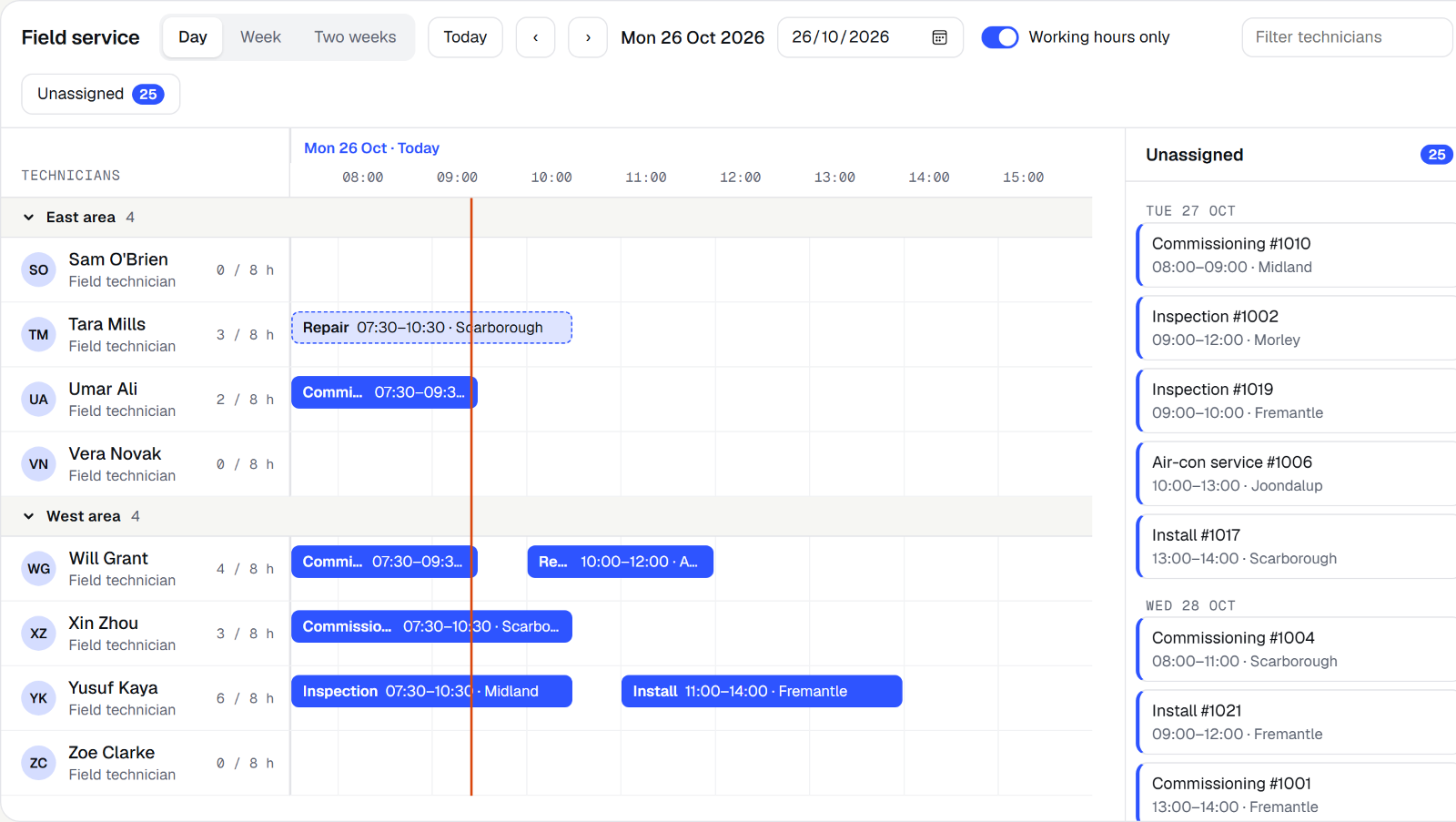Select Yusuf Kaya's Inspection Midland block
The height and width of the screenshot is (822, 1456).
[x=431, y=691]
